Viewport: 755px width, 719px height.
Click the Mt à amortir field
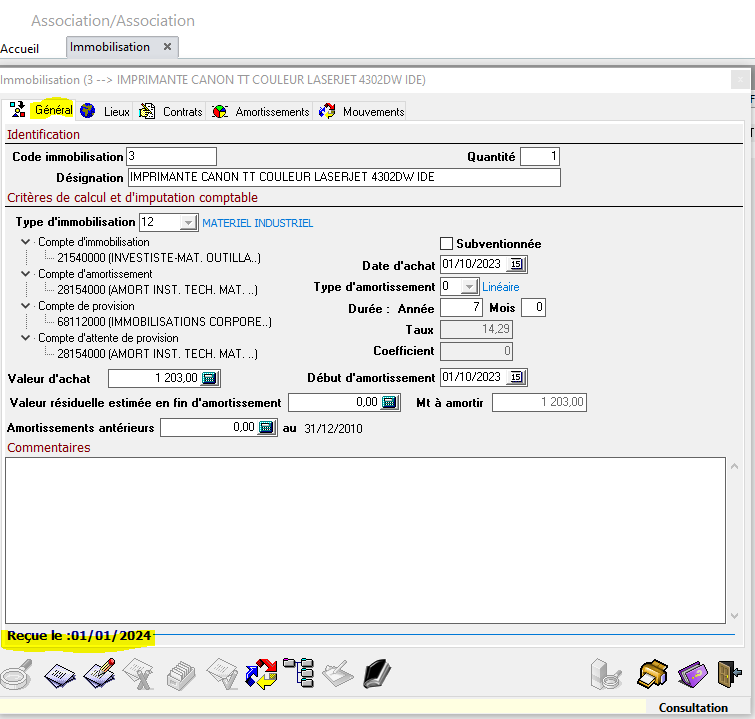[539, 402]
